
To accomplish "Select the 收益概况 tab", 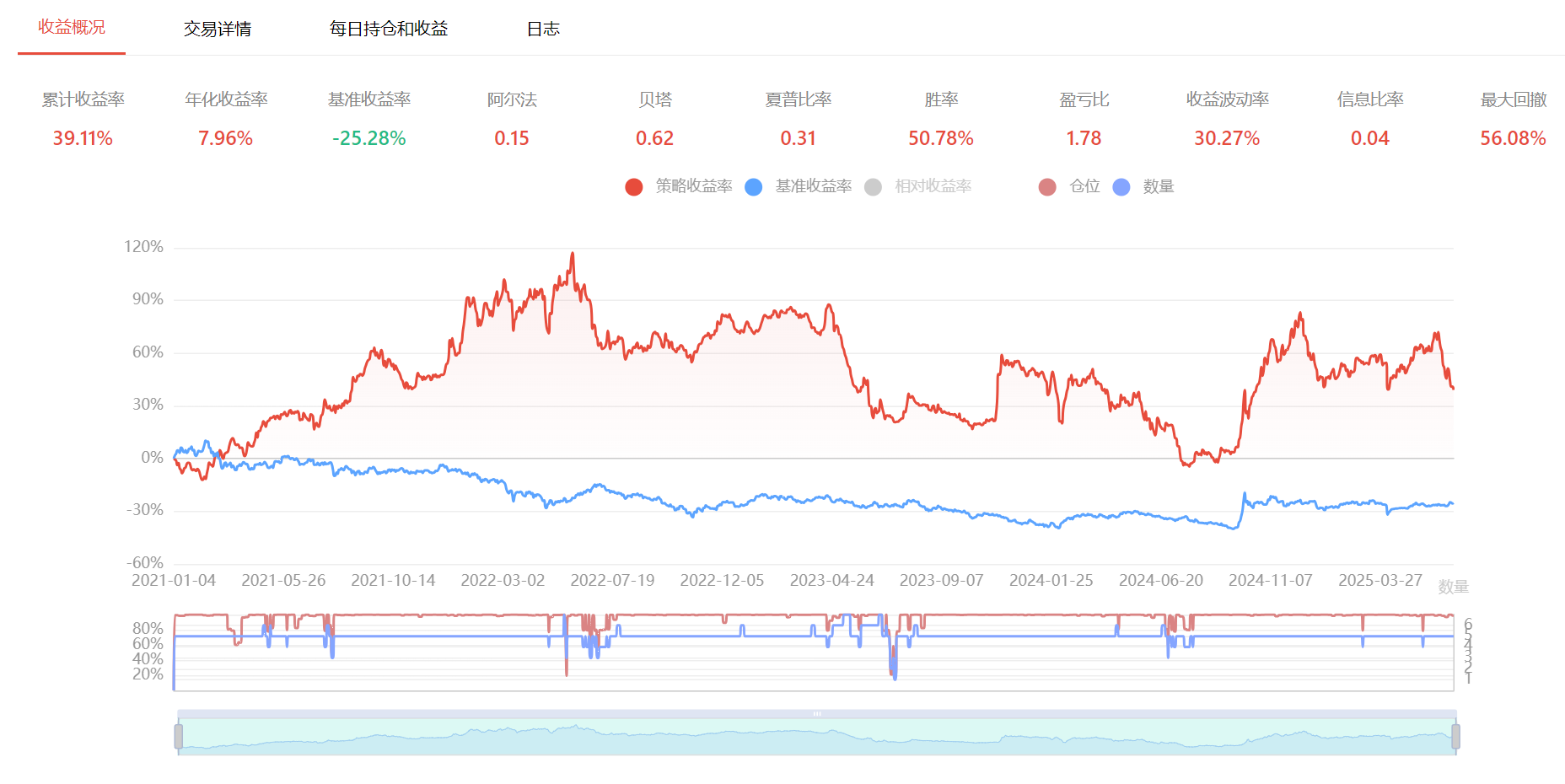I will click(x=72, y=28).
